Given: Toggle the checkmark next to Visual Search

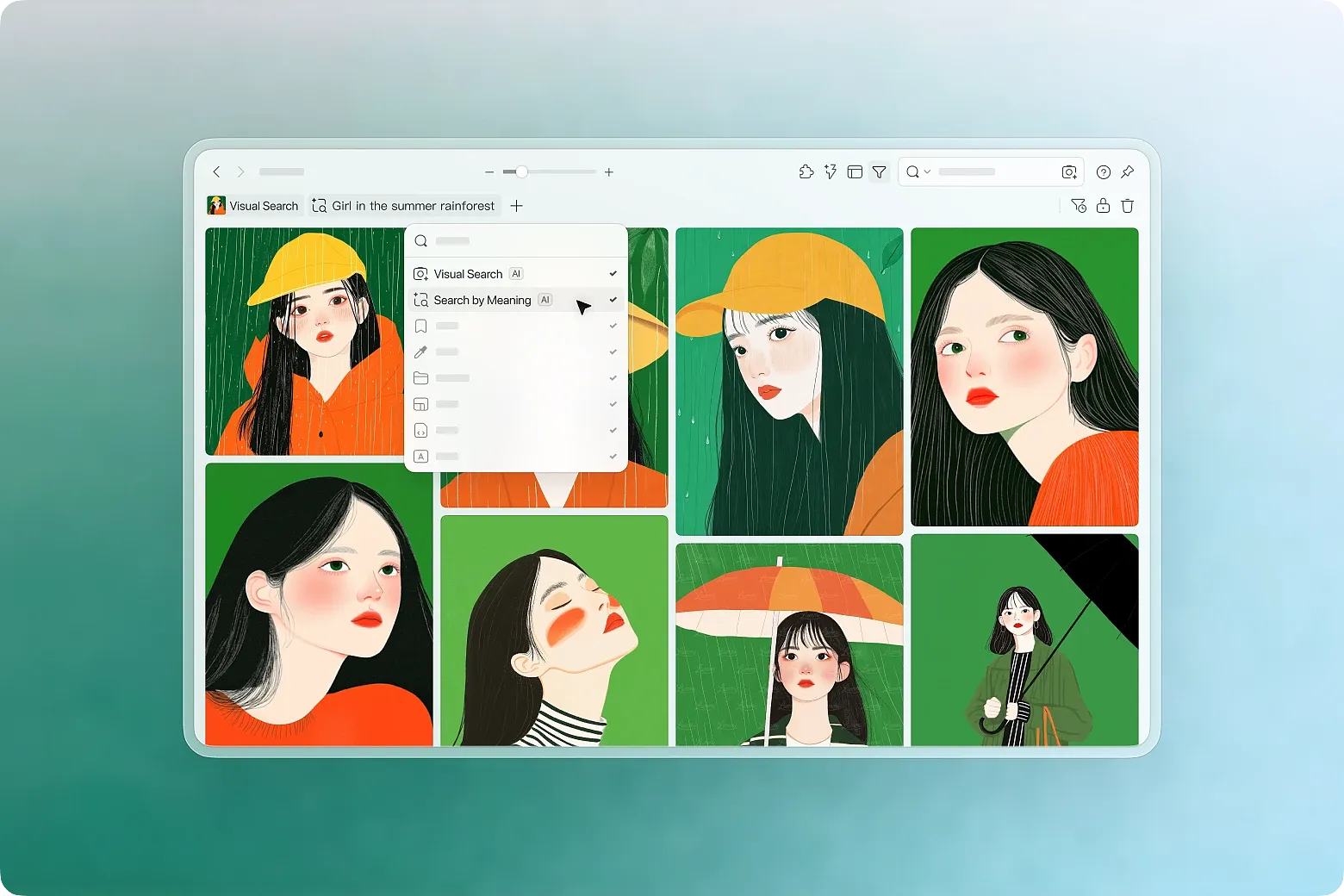Looking at the screenshot, I should pos(613,273).
